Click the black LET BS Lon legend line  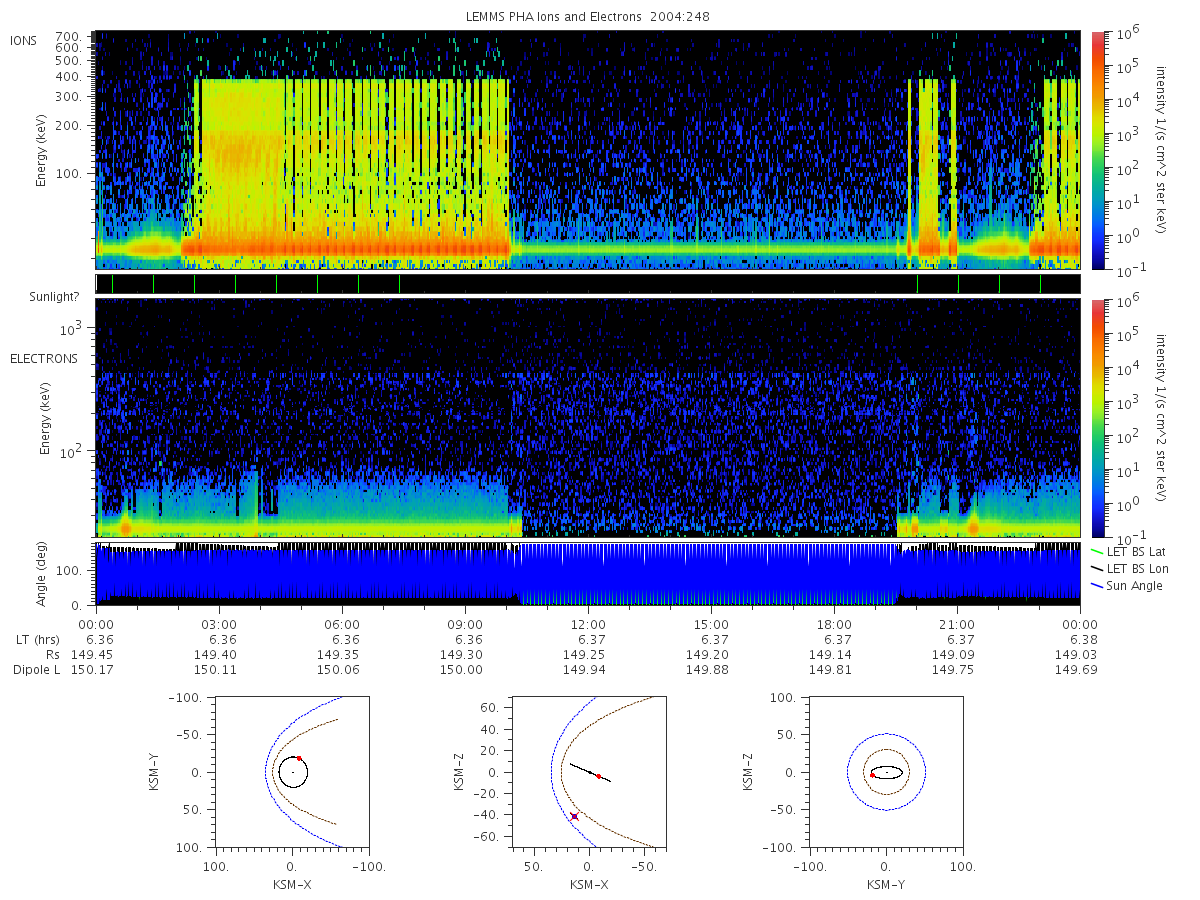point(1099,568)
